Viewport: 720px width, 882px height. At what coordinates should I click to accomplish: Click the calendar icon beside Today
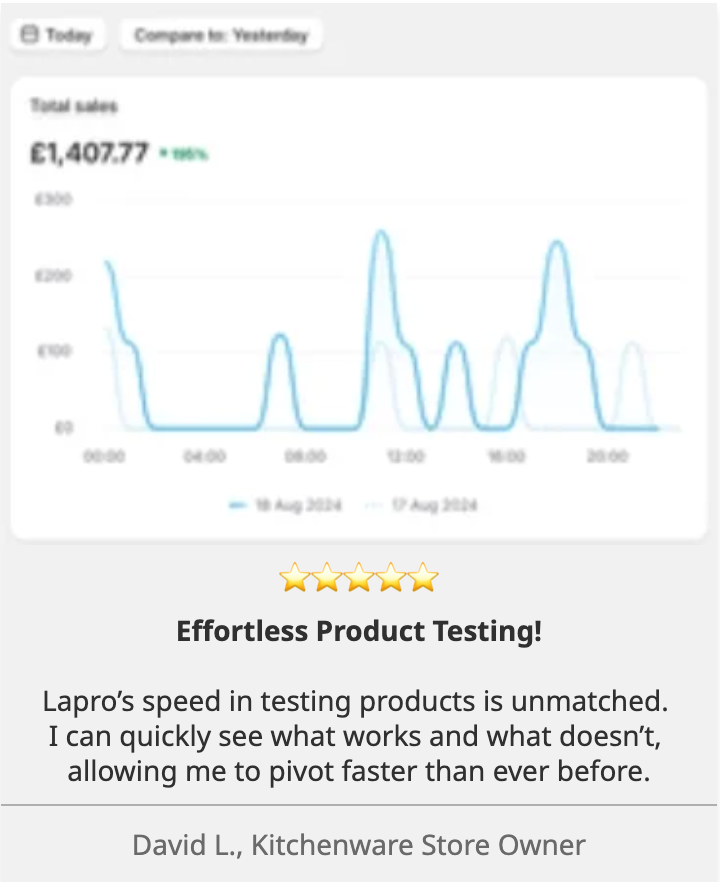(x=29, y=35)
